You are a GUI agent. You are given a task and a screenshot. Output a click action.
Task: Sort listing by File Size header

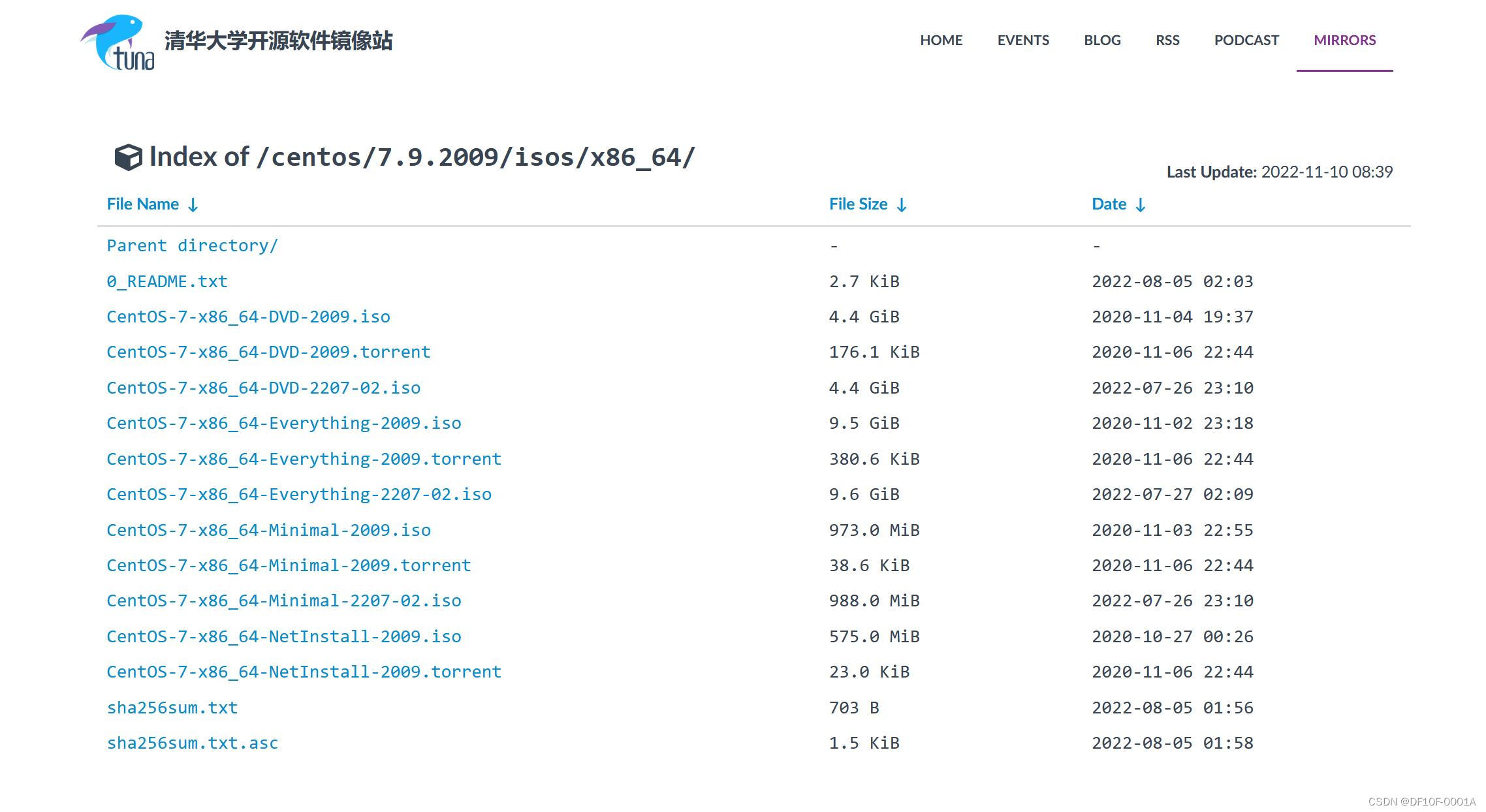click(859, 204)
